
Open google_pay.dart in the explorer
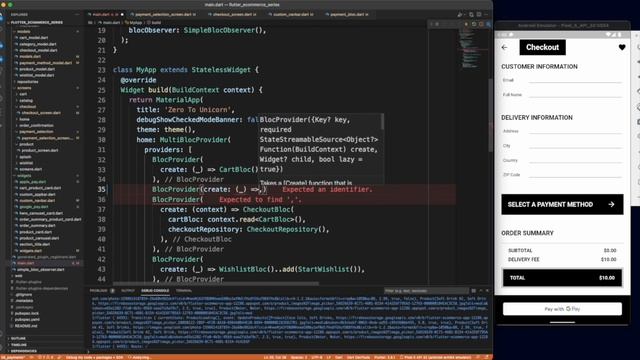(33, 207)
